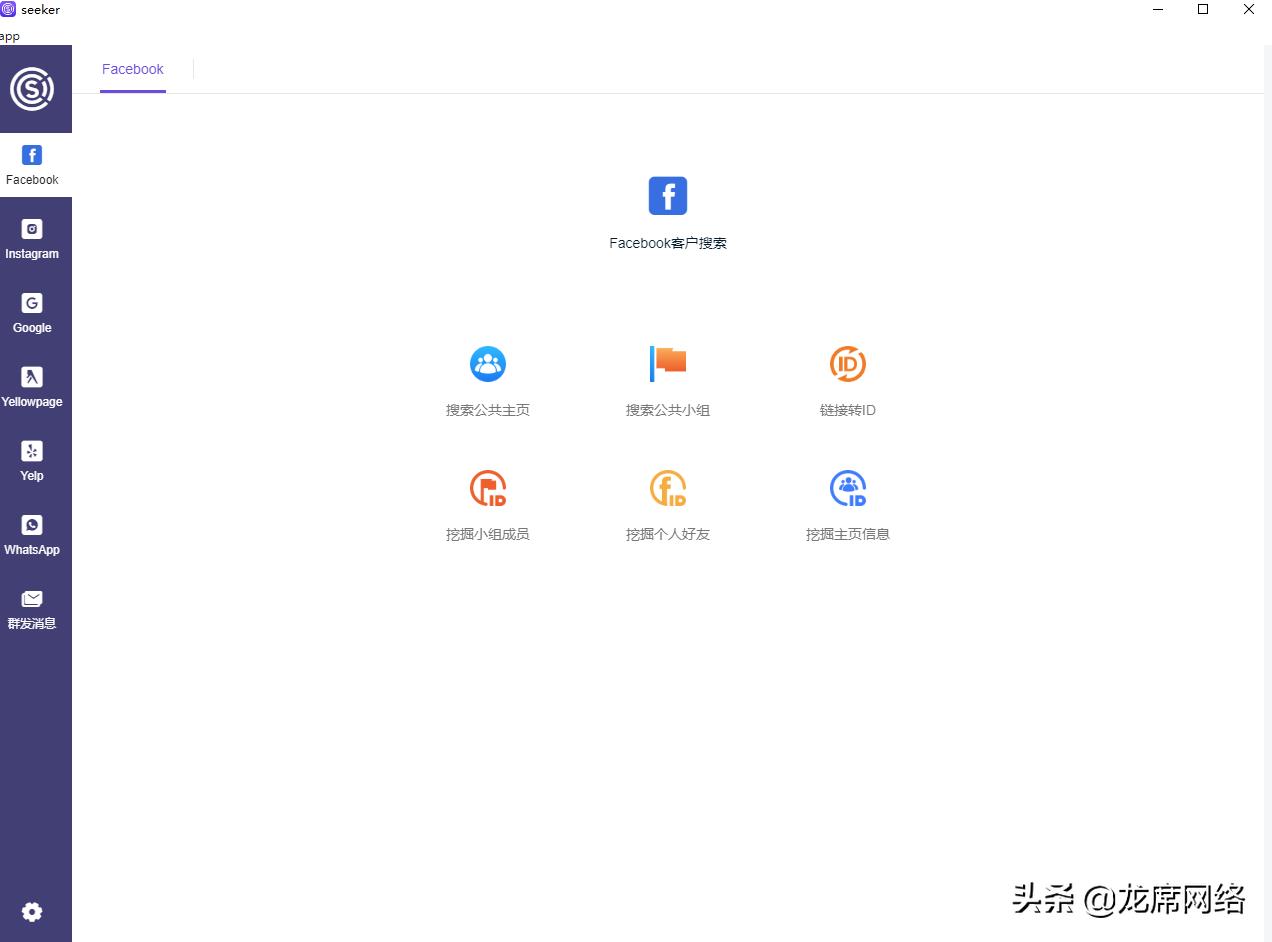This screenshot has height=942, width=1272.
Task: Open the 群发消息 mass messaging section
Action: tap(32, 609)
